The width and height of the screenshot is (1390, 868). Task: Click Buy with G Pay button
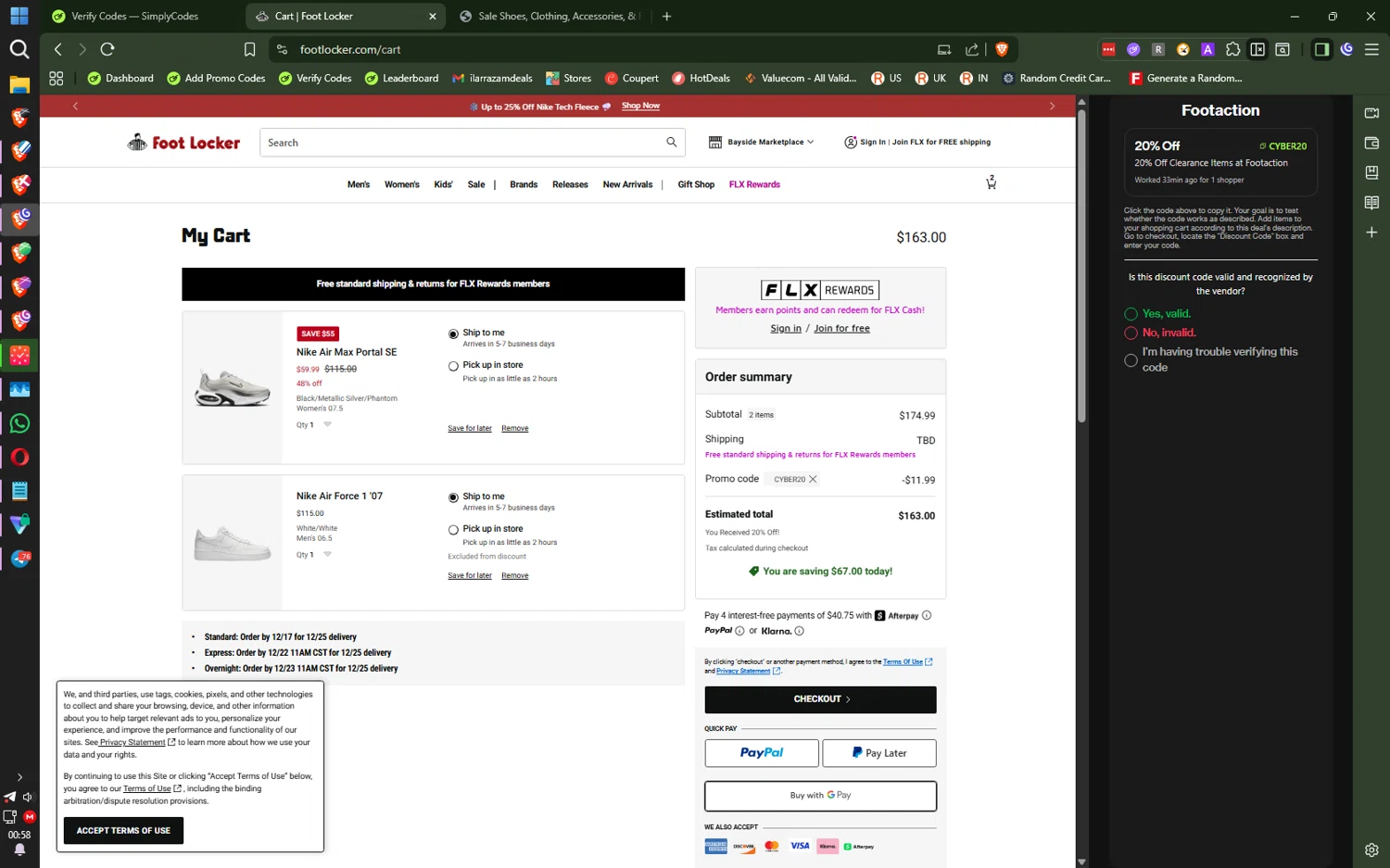[820, 796]
